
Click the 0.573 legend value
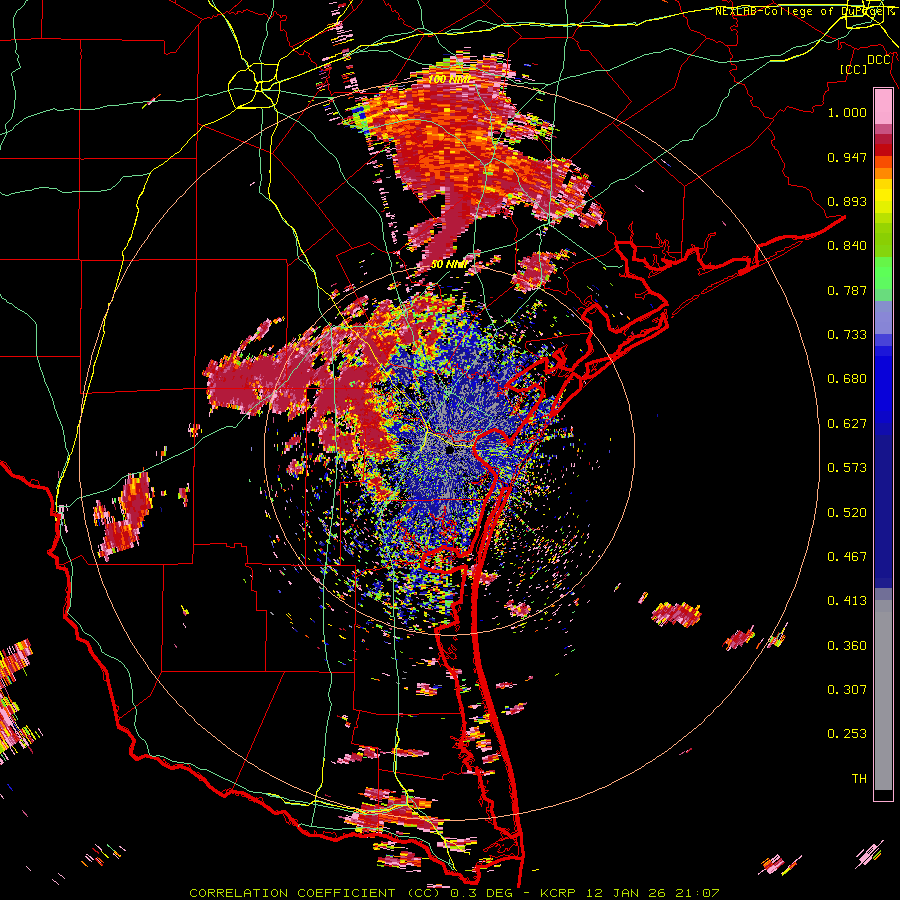click(x=847, y=468)
